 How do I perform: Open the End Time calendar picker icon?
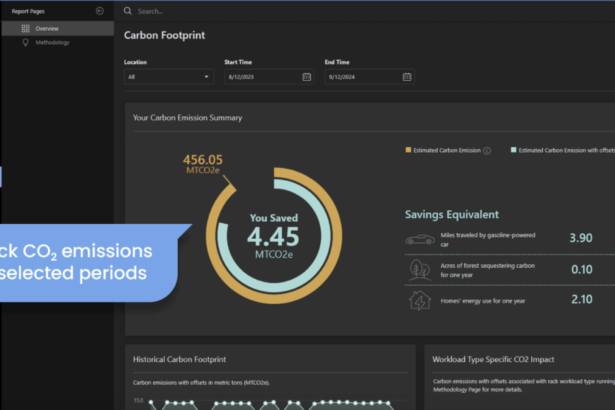click(x=407, y=77)
